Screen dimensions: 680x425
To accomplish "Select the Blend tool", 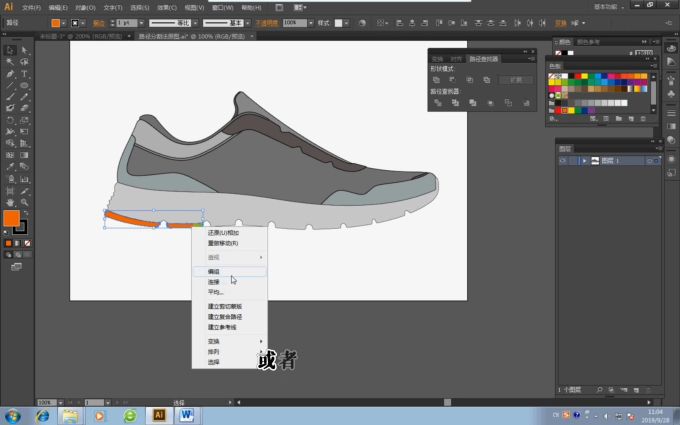I will pyautogui.click(x=24, y=167).
